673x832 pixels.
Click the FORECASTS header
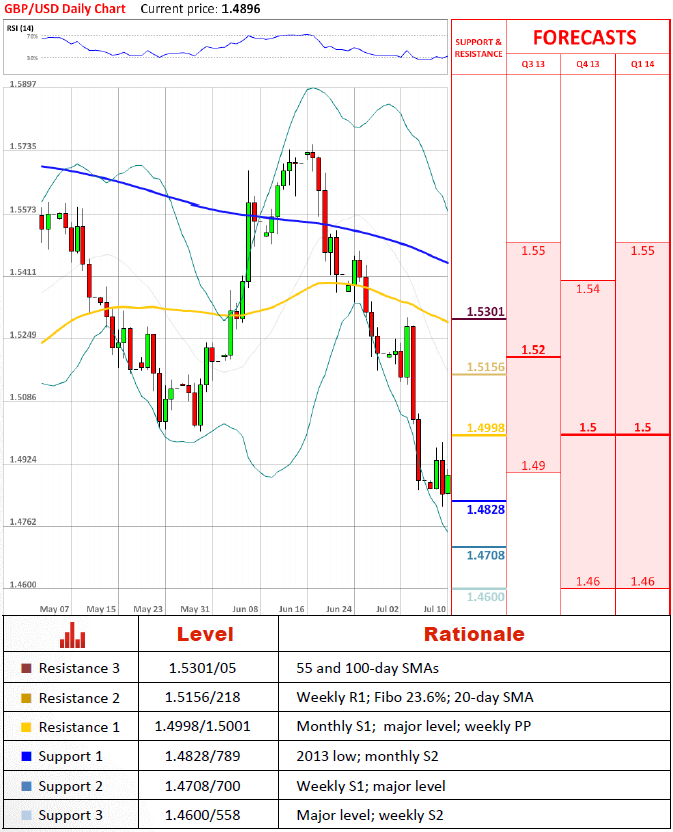coord(584,38)
